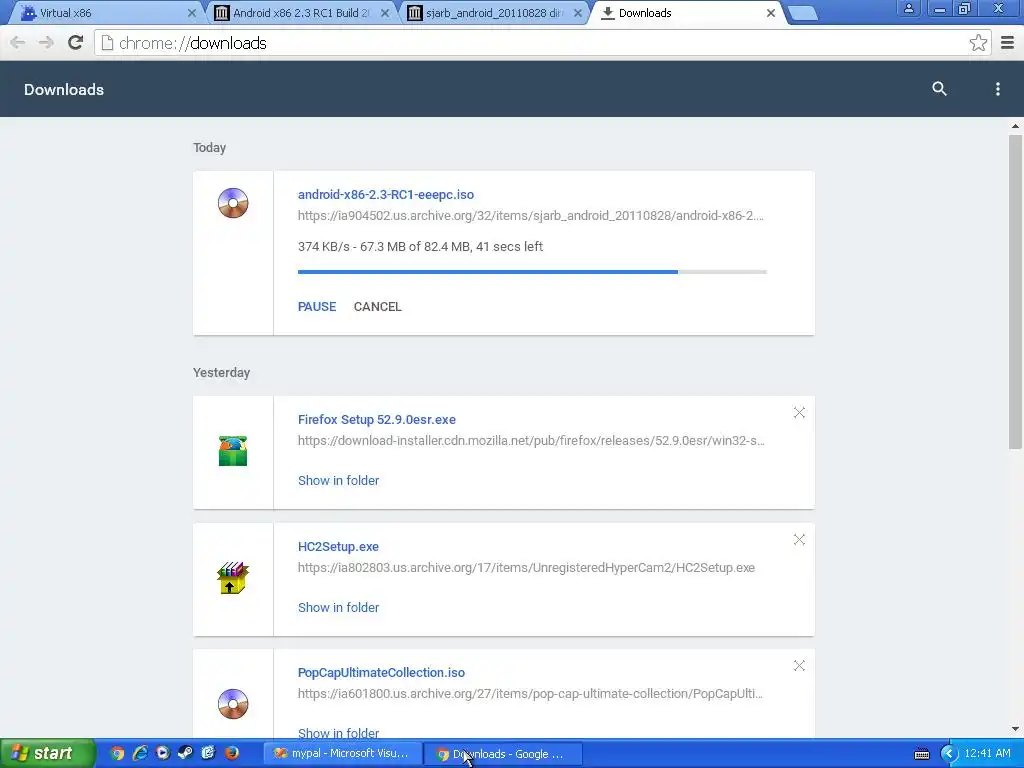Show Firefox Setup in folder

pos(338,481)
